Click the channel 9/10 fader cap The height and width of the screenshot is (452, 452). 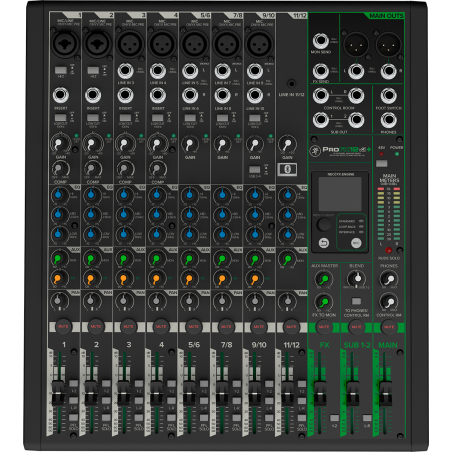point(254,393)
